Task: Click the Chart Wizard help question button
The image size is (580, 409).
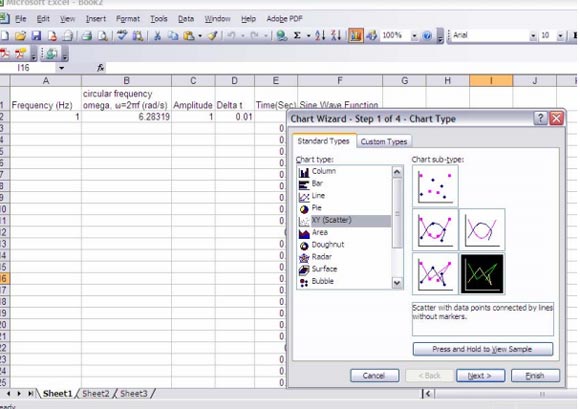Action: pos(540,118)
